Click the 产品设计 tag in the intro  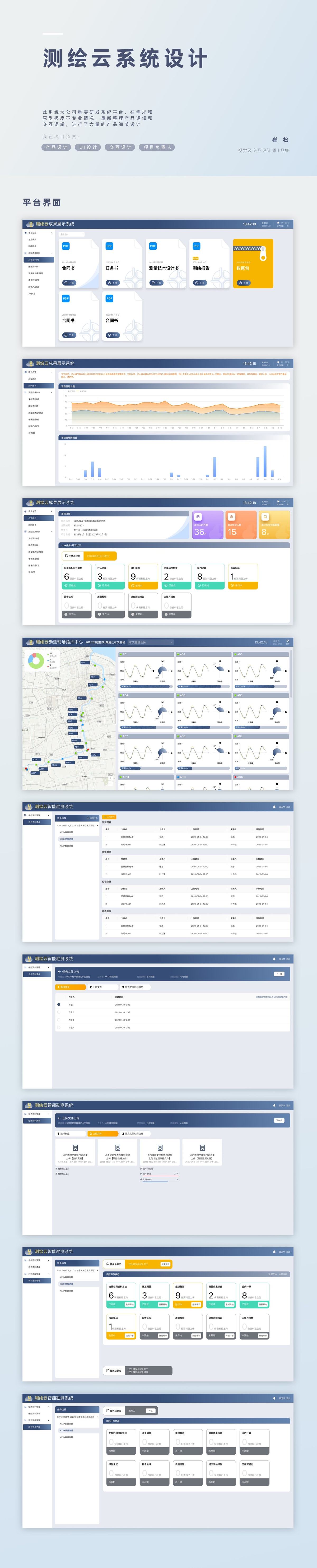(57, 147)
